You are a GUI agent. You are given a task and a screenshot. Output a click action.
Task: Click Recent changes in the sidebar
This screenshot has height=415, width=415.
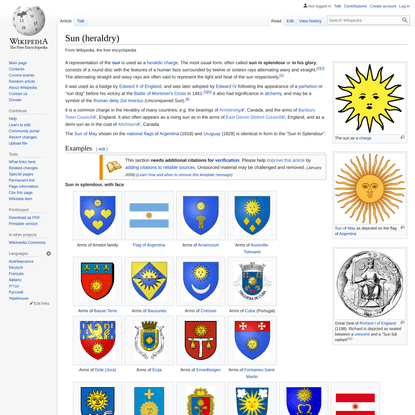(23, 137)
